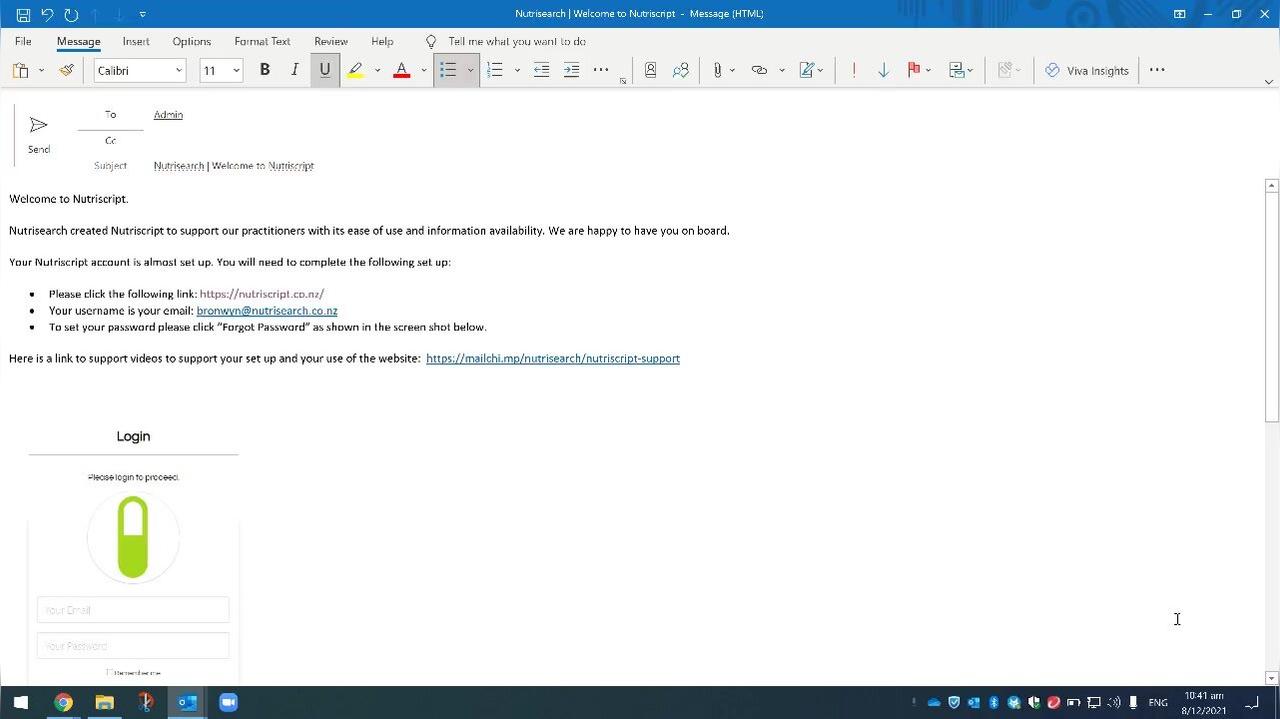Click Viva Insights button
Viewport: 1280px width, 719px height.
point(1086,70)
